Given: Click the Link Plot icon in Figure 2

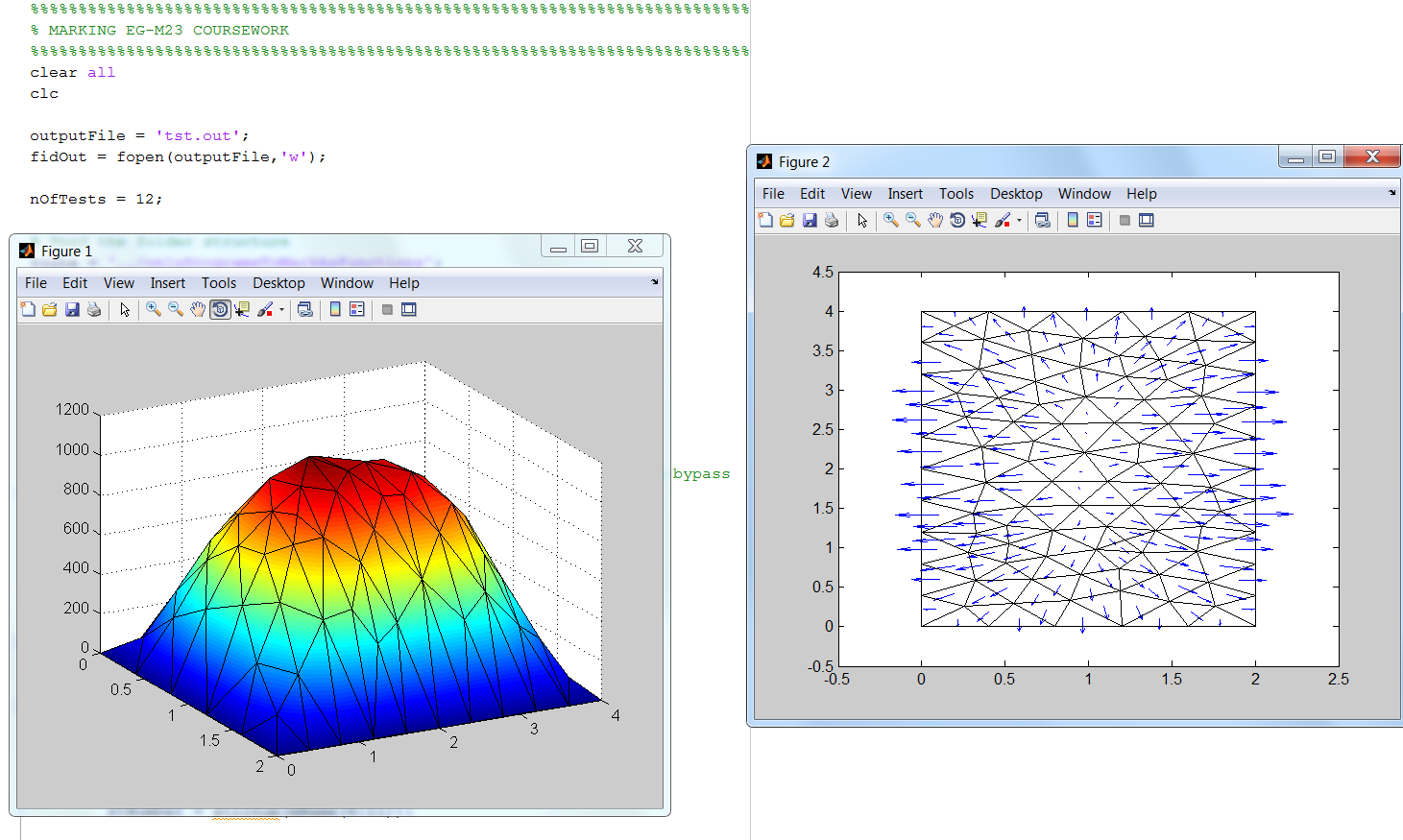Looking at the screenshot, I should (x=1043, y=220).
